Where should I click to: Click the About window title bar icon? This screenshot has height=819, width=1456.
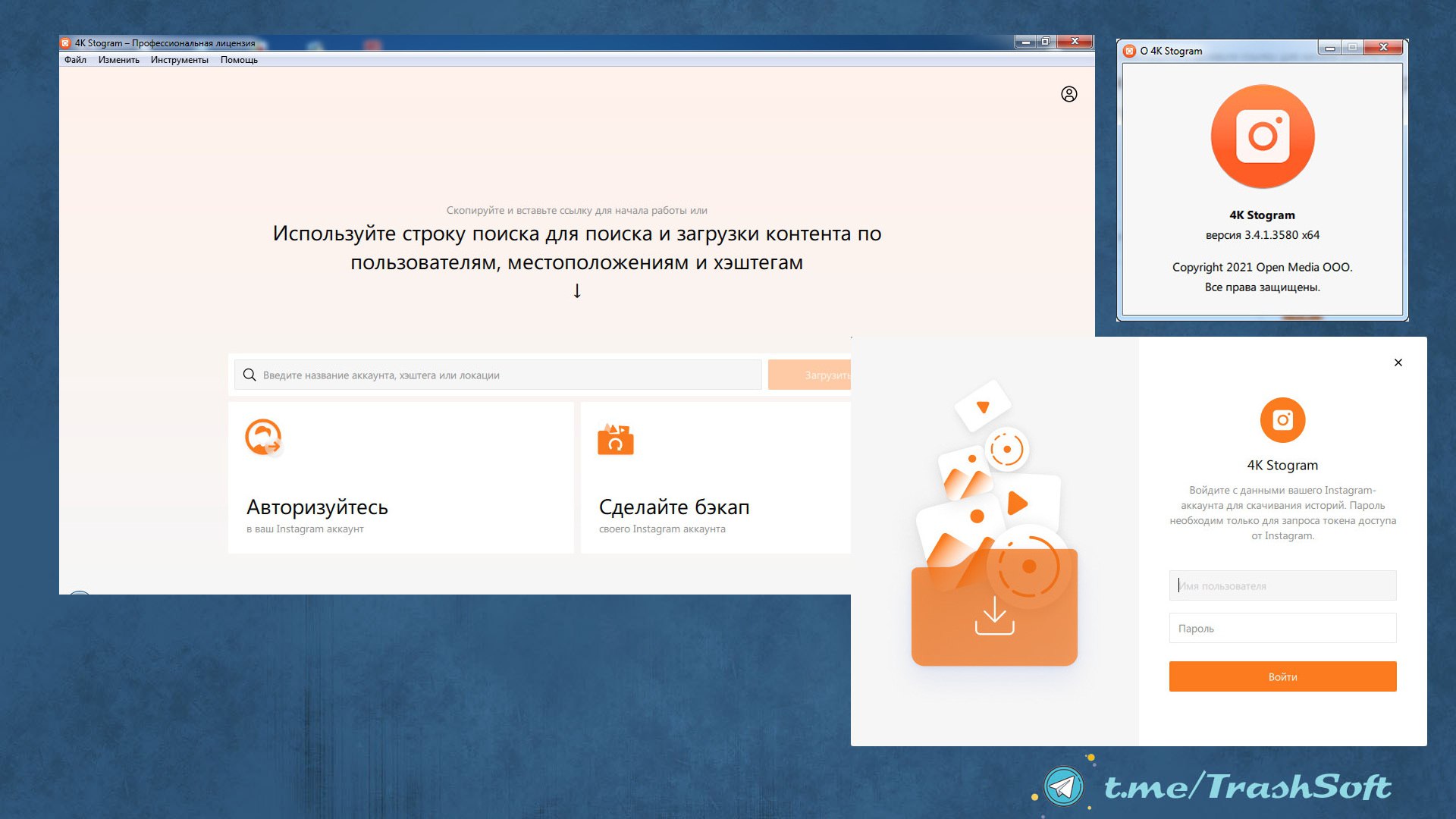1129,51
